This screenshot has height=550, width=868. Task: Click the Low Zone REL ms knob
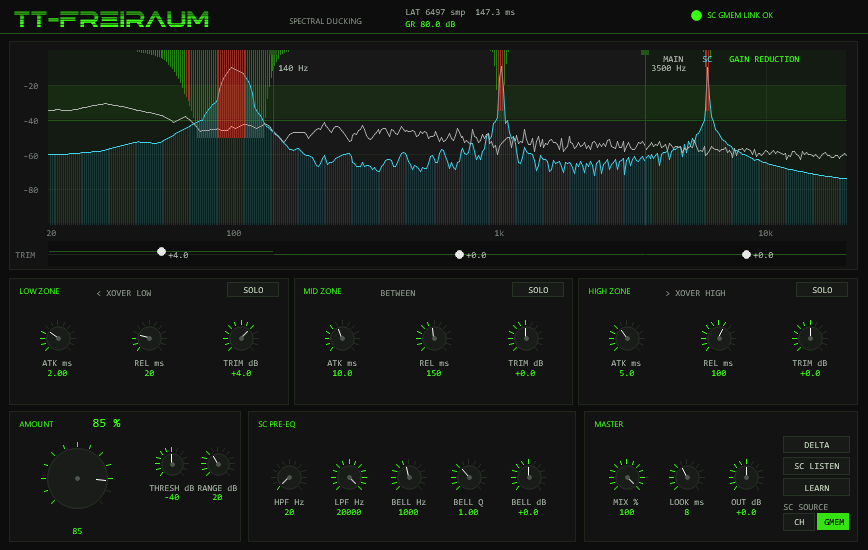point(149,338)
